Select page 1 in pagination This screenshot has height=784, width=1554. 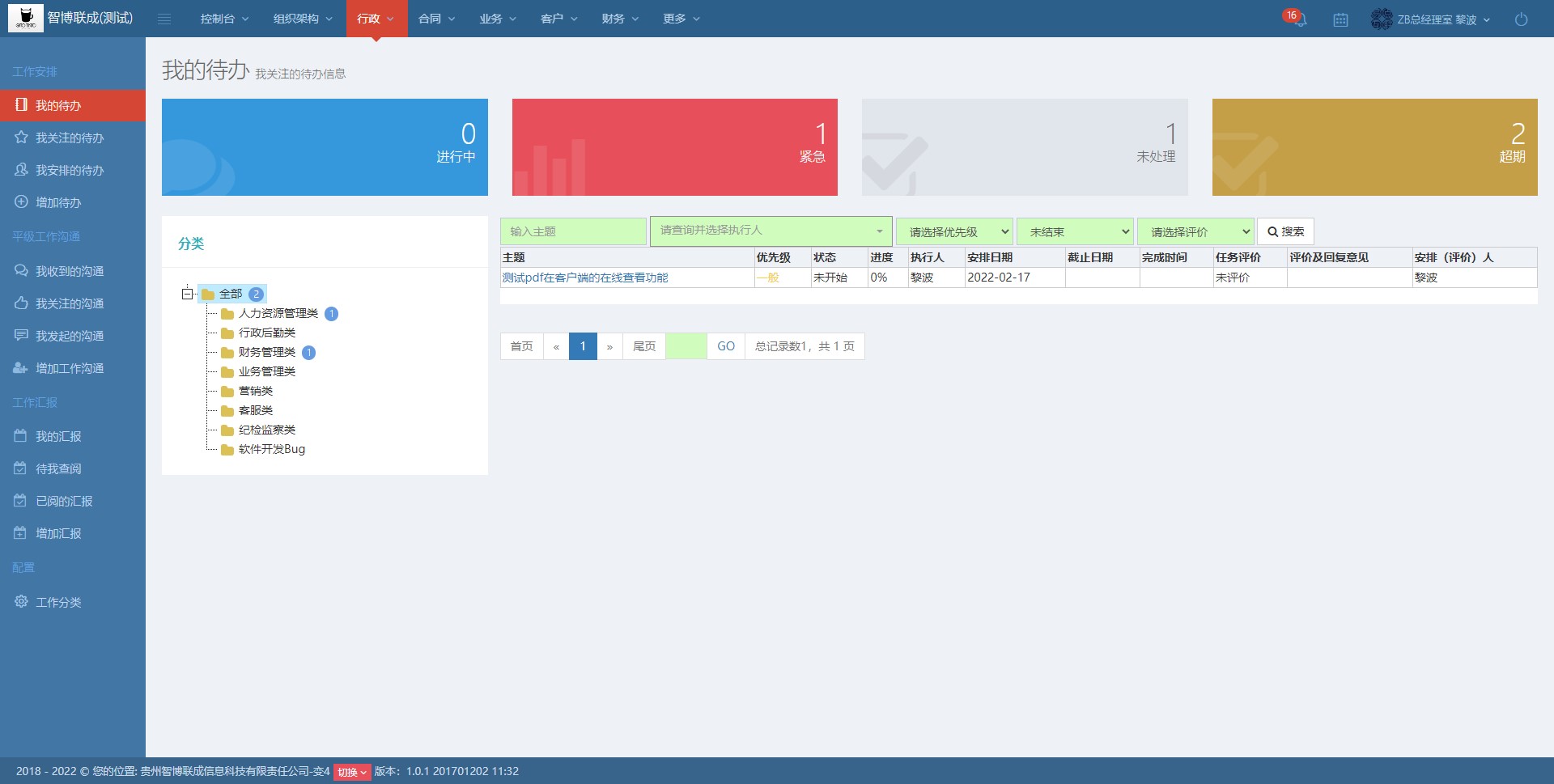click(x=583, y=346)
